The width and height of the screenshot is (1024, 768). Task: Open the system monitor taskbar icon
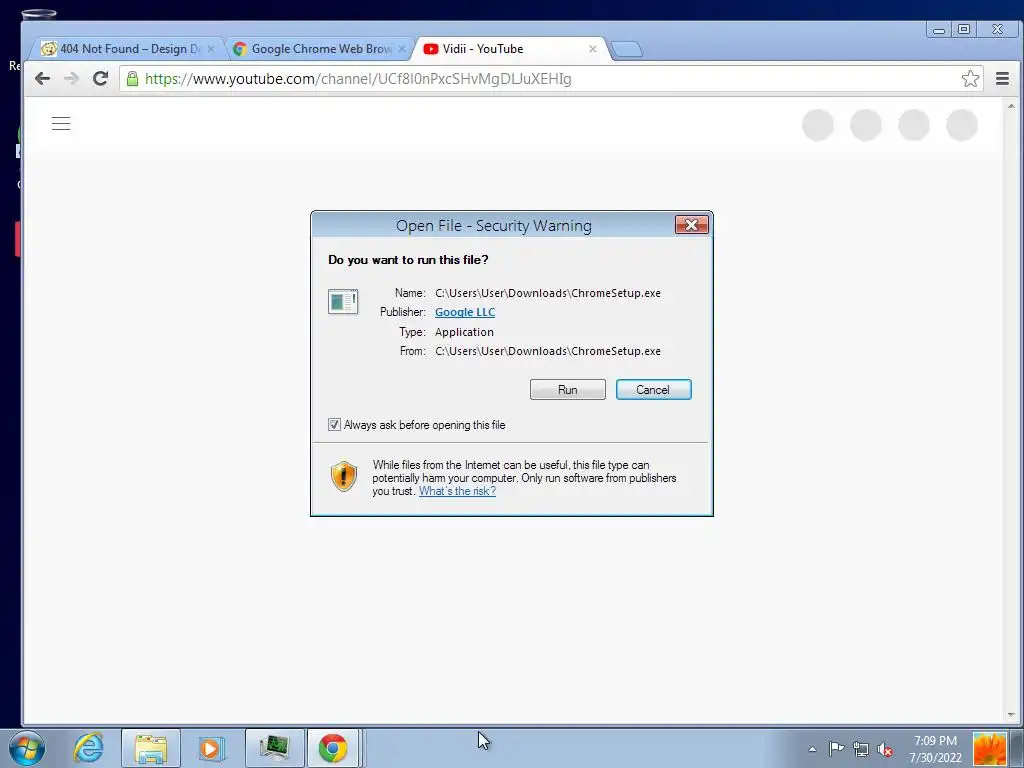click(275, 748)
